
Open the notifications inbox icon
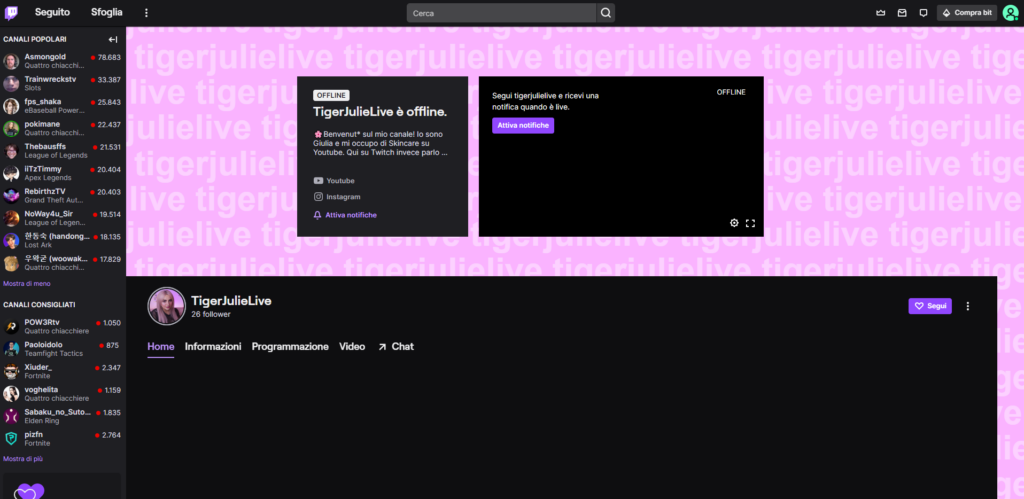click(902, 13)
